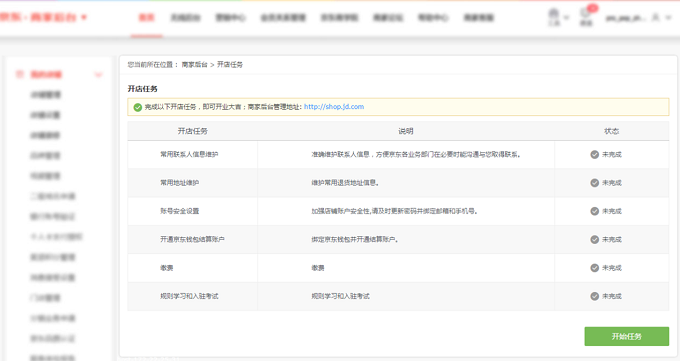Click the 开始任务 green button
This screenshot has width=680, height=361.
(627, 336)
